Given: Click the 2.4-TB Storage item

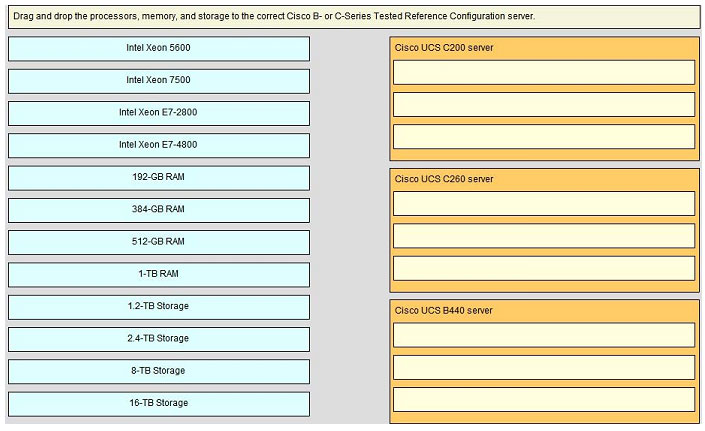Looking at the screenshot, I should (159, 339).
